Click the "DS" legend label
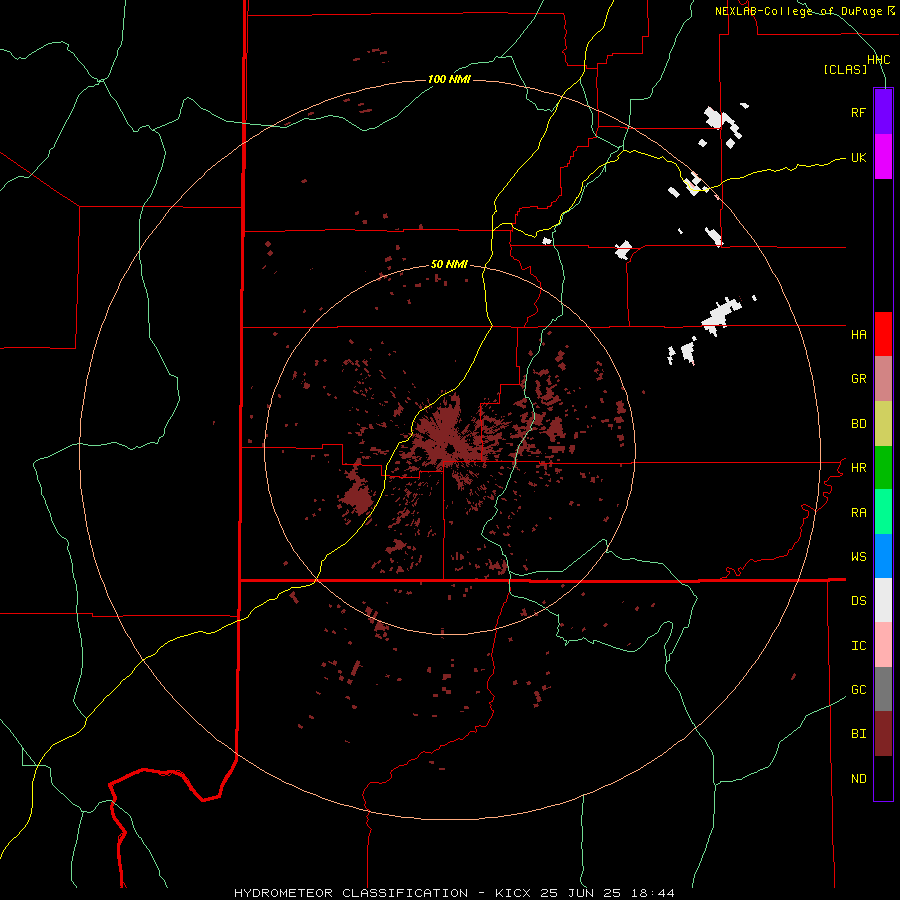Screen dimensions: 900x900 pos(858,601)
